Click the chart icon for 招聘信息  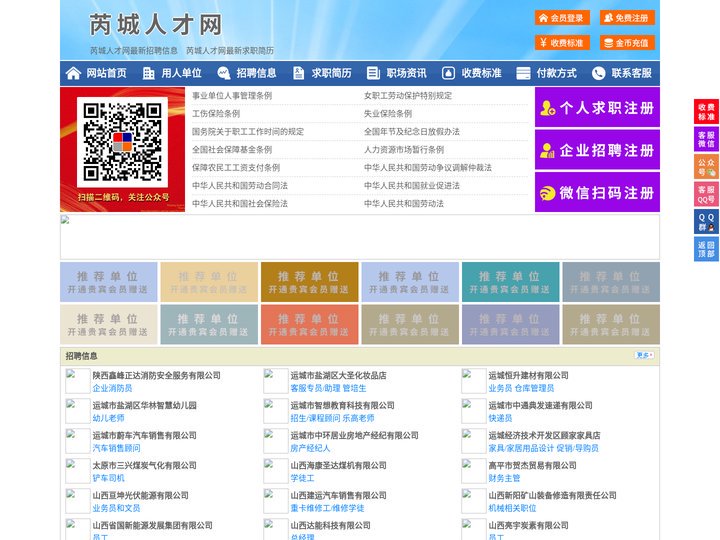click(x=224, y=73)
